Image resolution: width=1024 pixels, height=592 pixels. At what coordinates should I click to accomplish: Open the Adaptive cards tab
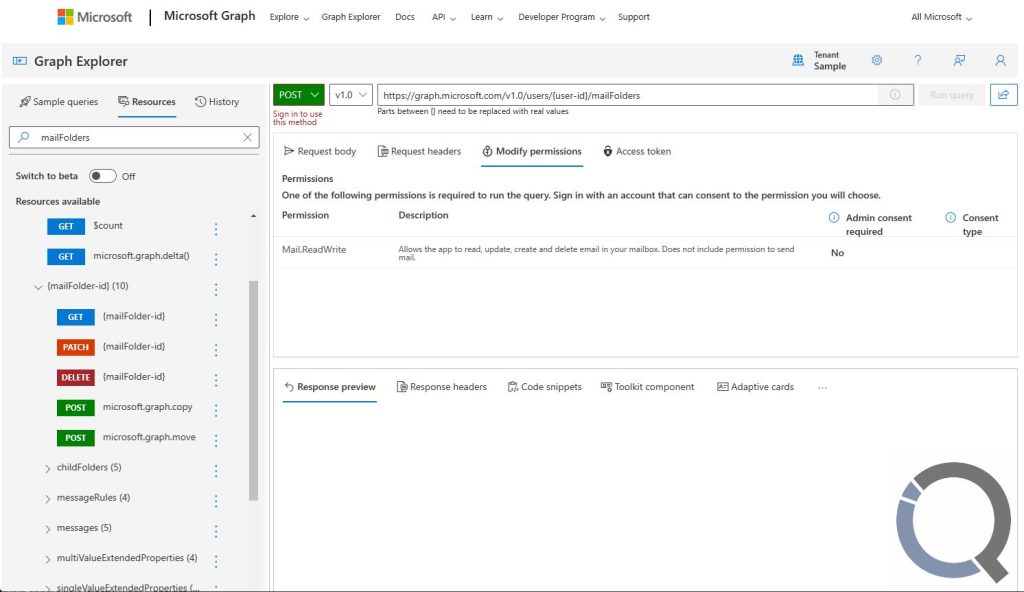[x=756, y=387]
